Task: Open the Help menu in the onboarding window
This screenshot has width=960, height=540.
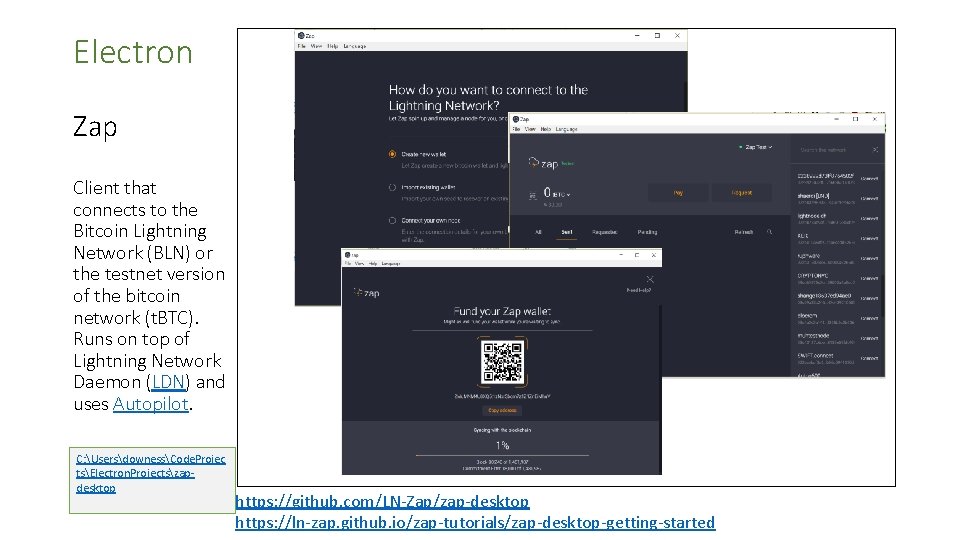Action: tap(332, 46)
